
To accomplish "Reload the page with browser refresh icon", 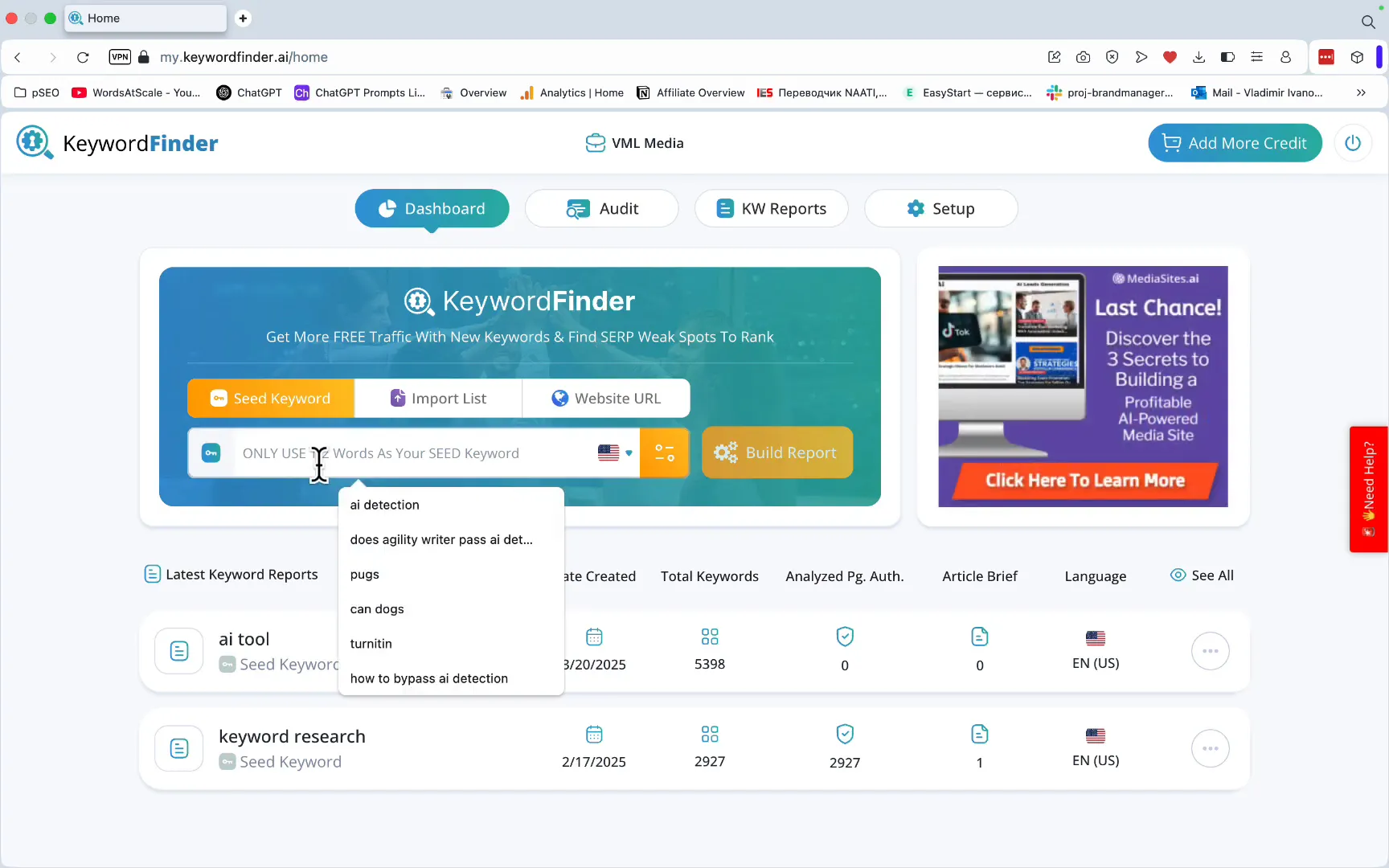I will pyautogui.click(x=83, y=57).
